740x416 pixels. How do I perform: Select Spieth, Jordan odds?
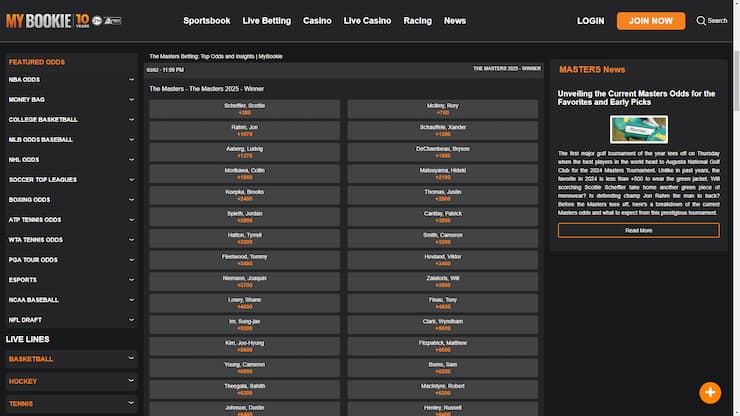point(244,217)
